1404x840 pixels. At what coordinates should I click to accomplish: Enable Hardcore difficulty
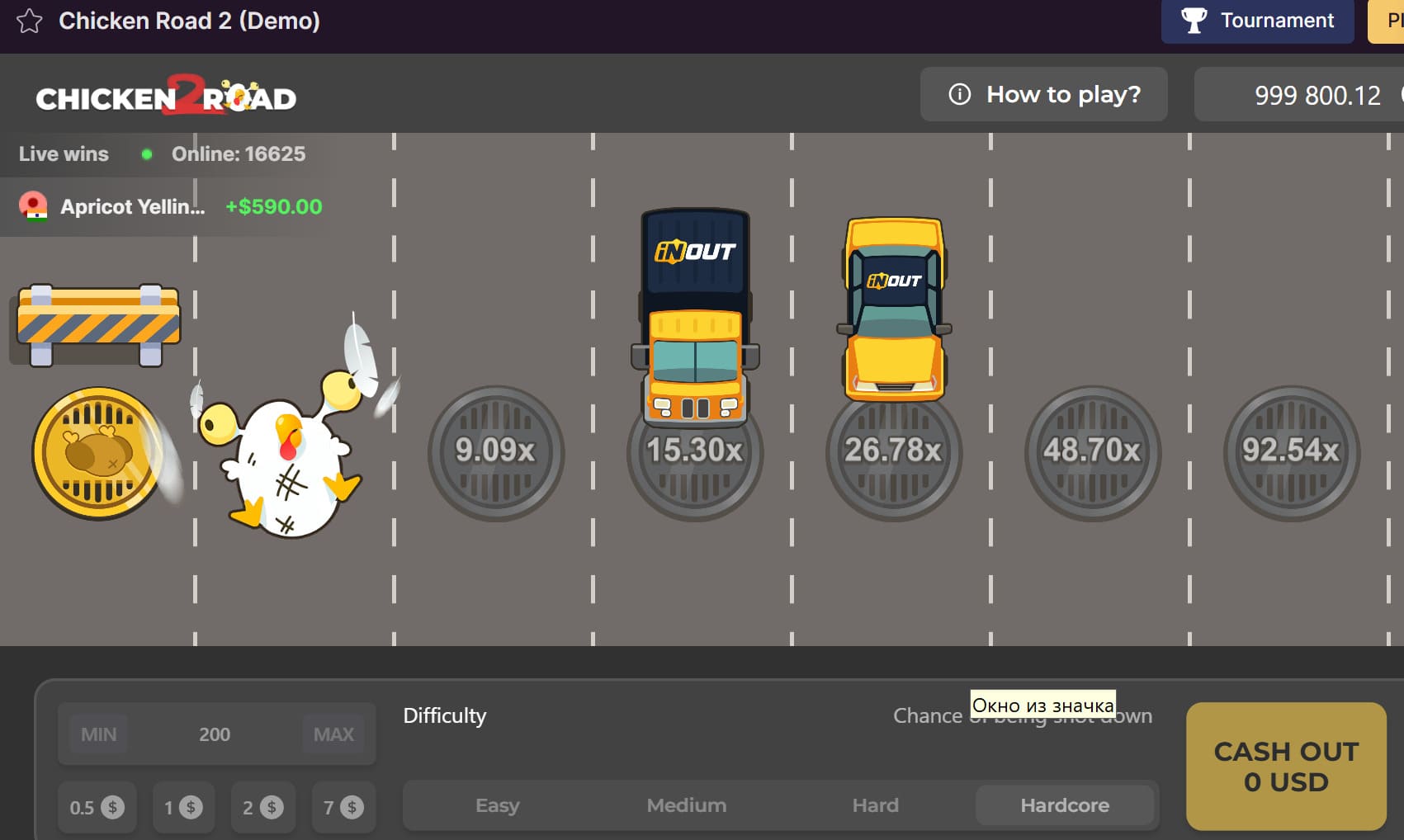[1065, 805]
